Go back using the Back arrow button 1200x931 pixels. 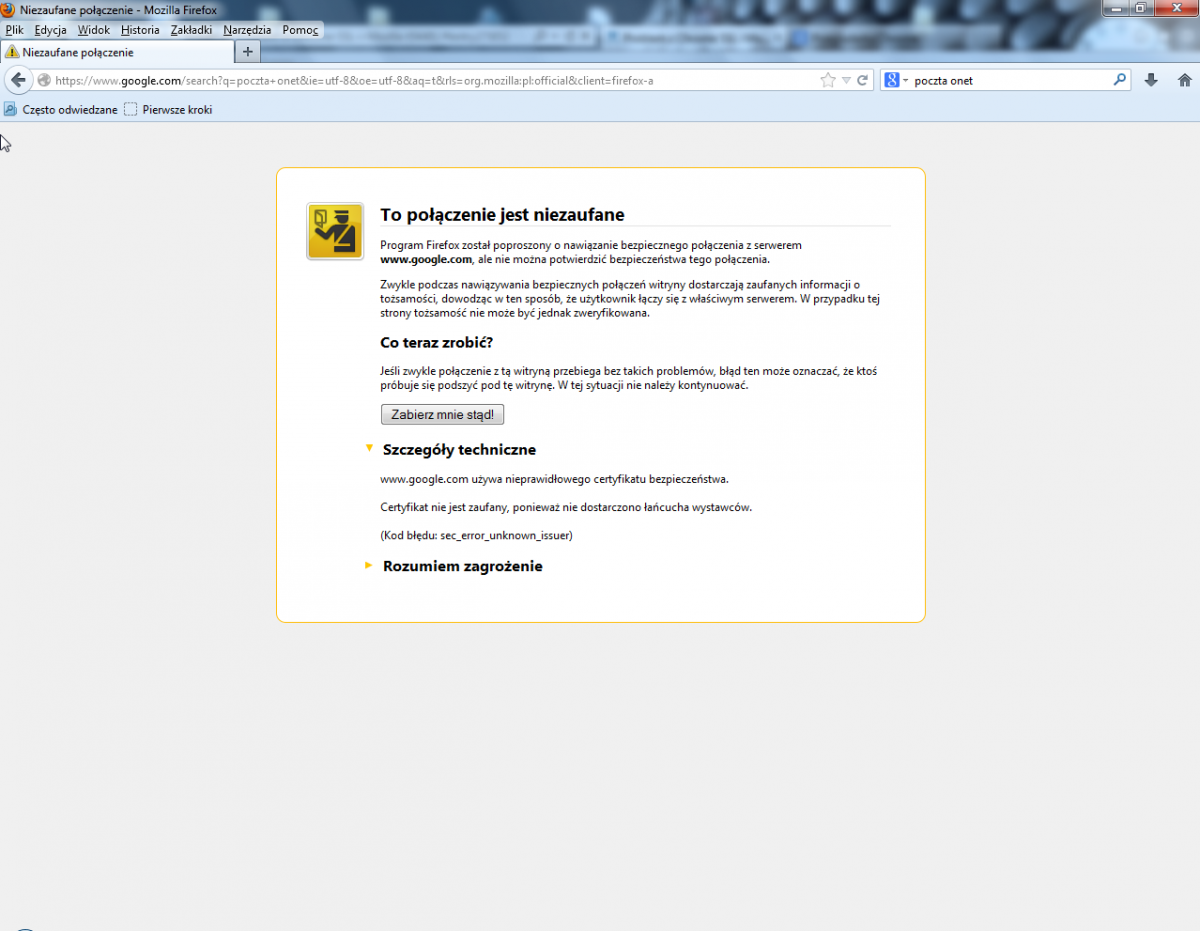pyautogui.click(x=18, y=80)
